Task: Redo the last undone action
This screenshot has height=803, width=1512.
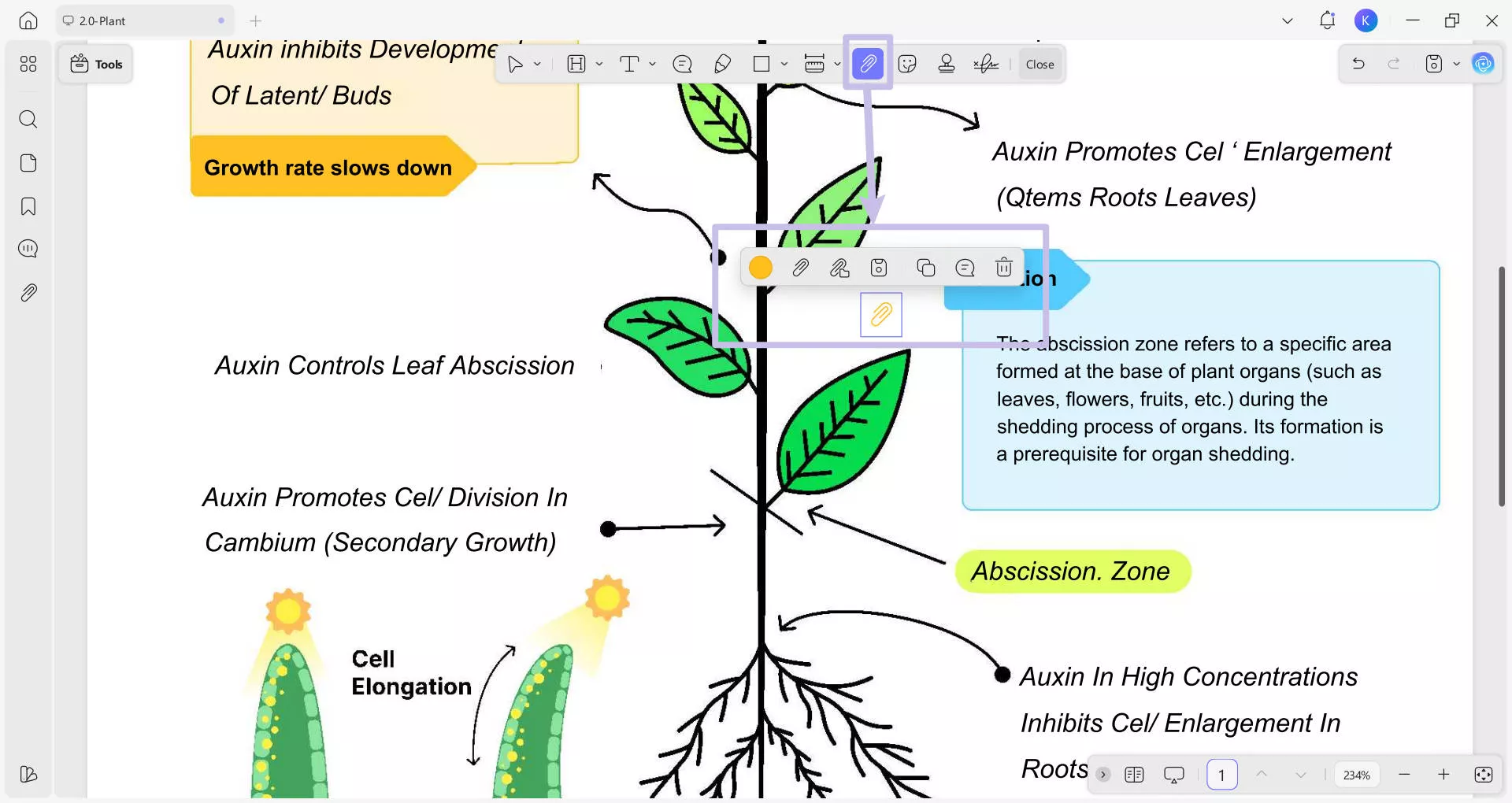Action: pos(1394,64)
